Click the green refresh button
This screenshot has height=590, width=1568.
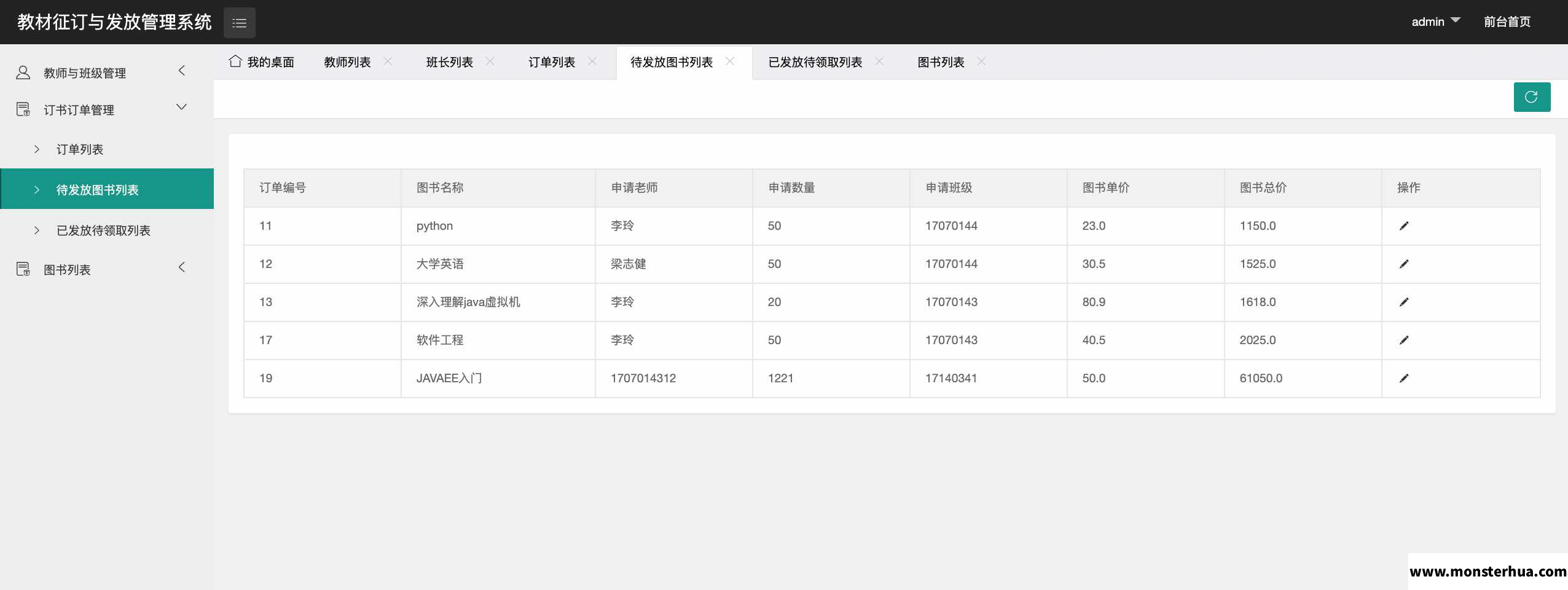click(1532, 97)
